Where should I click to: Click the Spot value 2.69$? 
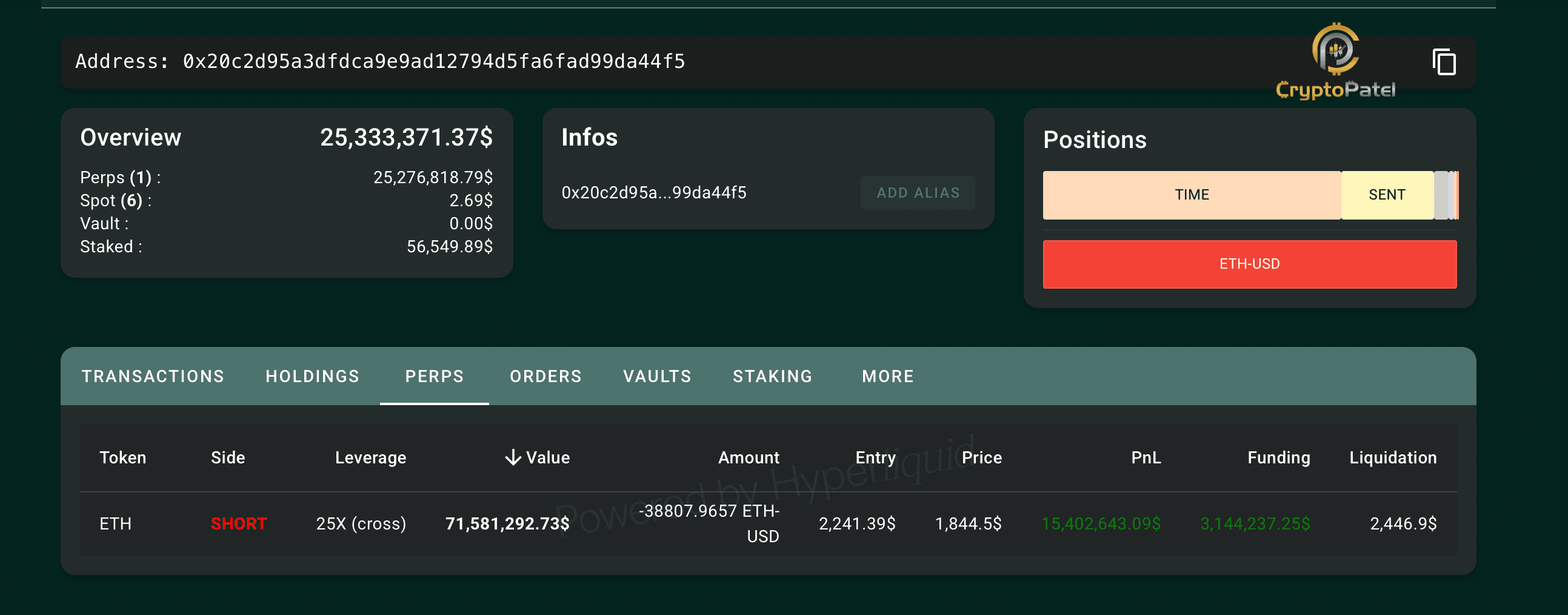pyautogui.click(x=470, y=200)
